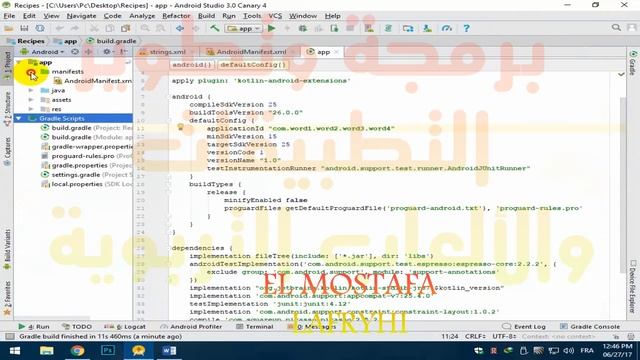The width and height of the screenshot is (640, 360).
Task: Click the defaultConfig{} breadcrumb
Action: pyautogui.click(x=253, y=64)
